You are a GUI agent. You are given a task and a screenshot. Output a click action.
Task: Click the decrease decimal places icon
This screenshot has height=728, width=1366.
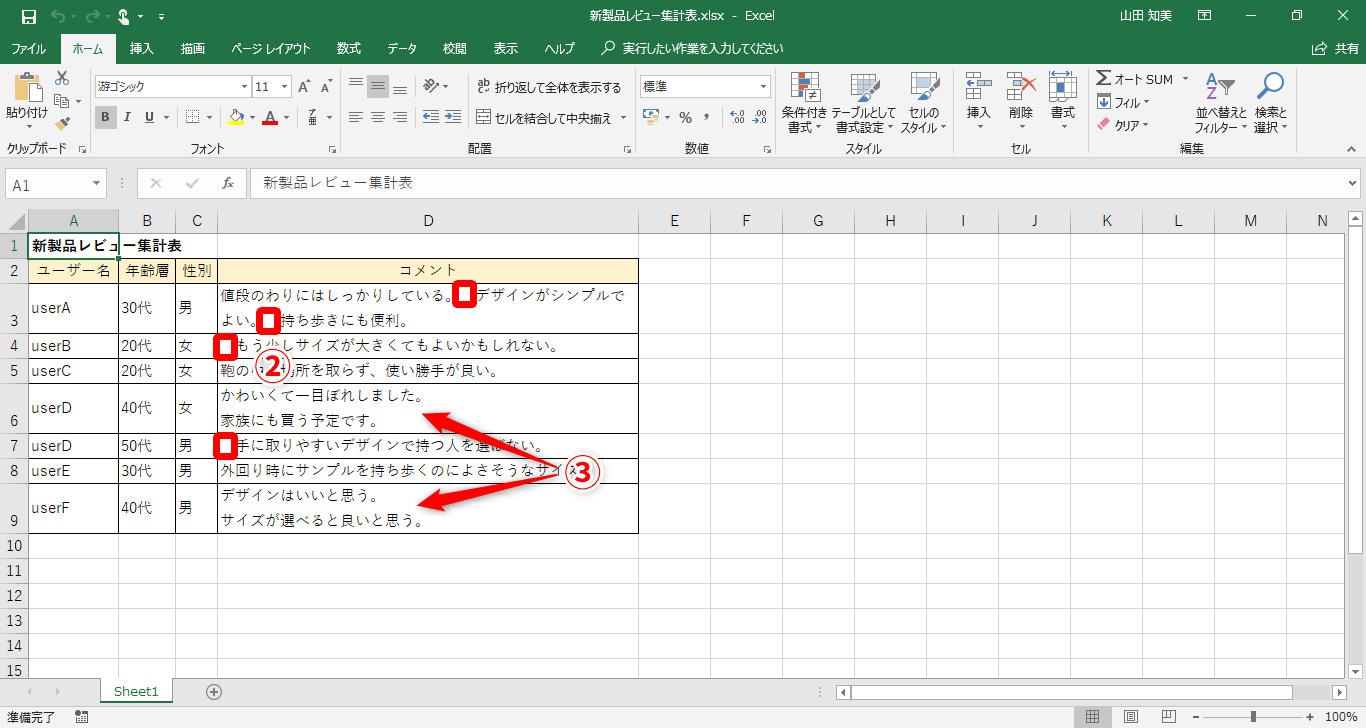click(761, 117)
